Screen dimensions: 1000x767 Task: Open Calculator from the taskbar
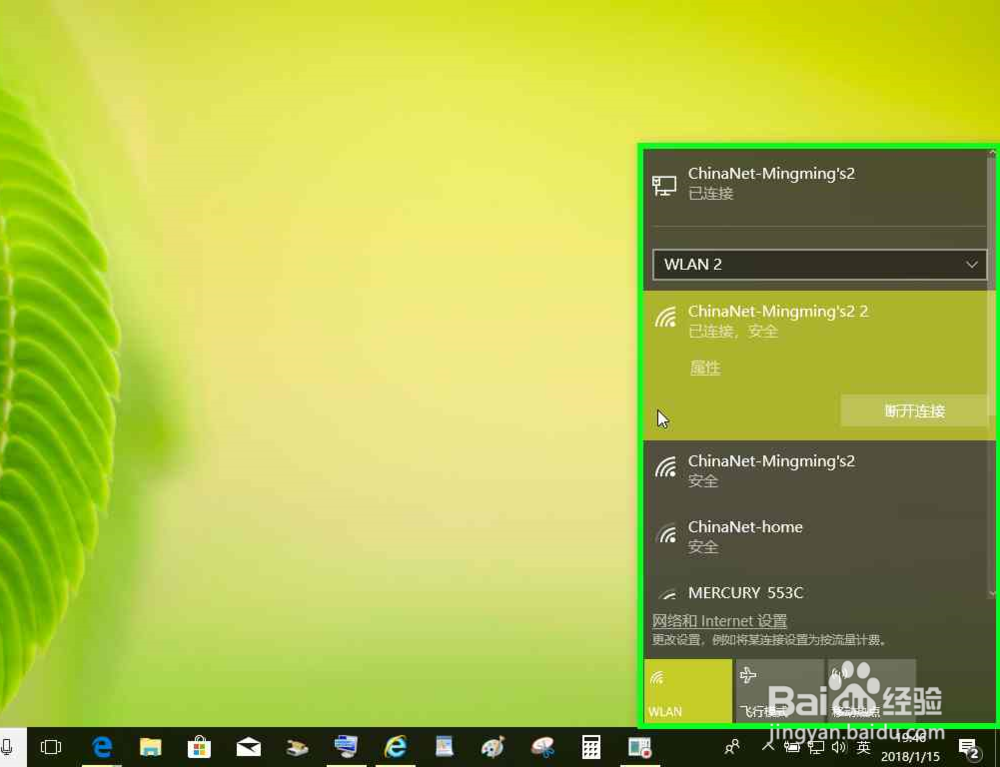tap(591, 747)
